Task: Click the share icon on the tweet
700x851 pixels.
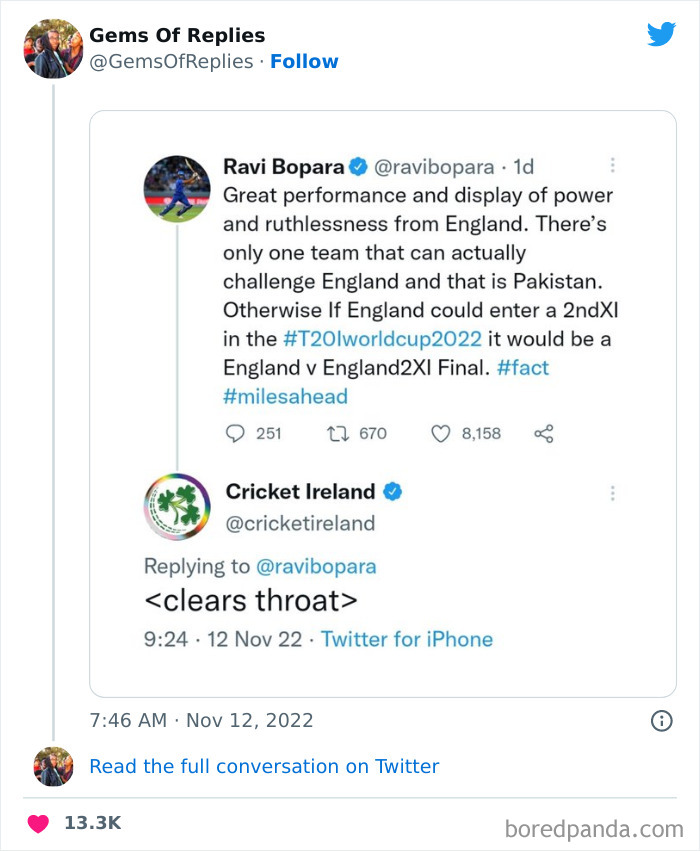Action: [541, 433]
